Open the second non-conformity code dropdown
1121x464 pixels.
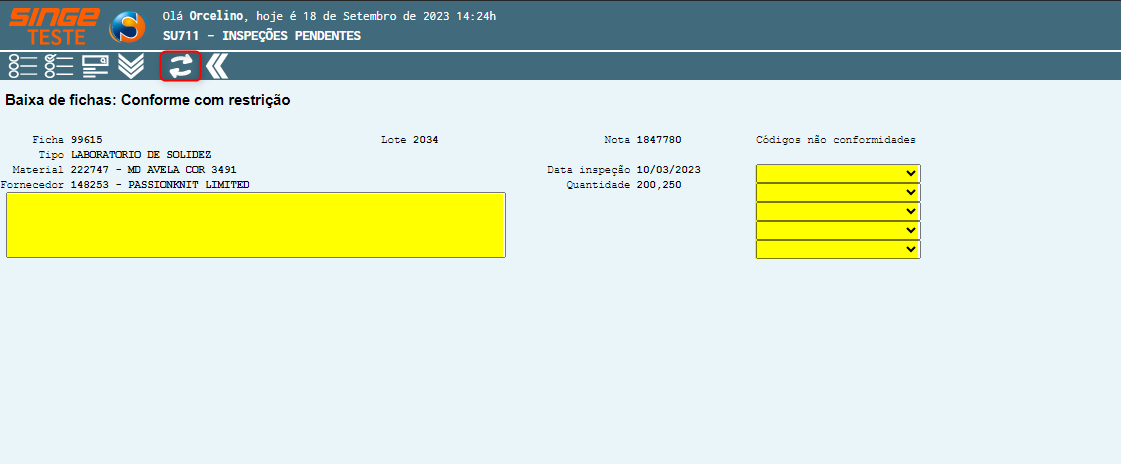click(837, 192)
